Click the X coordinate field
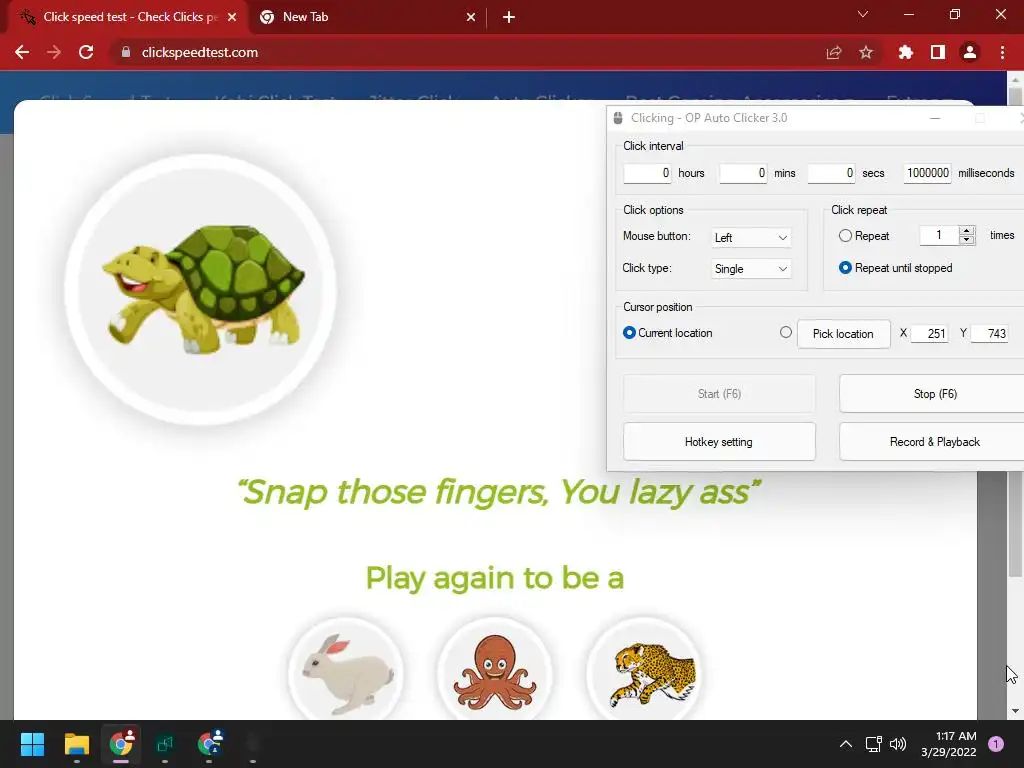This screenshot has height=768, width=1024. (929, 334)
